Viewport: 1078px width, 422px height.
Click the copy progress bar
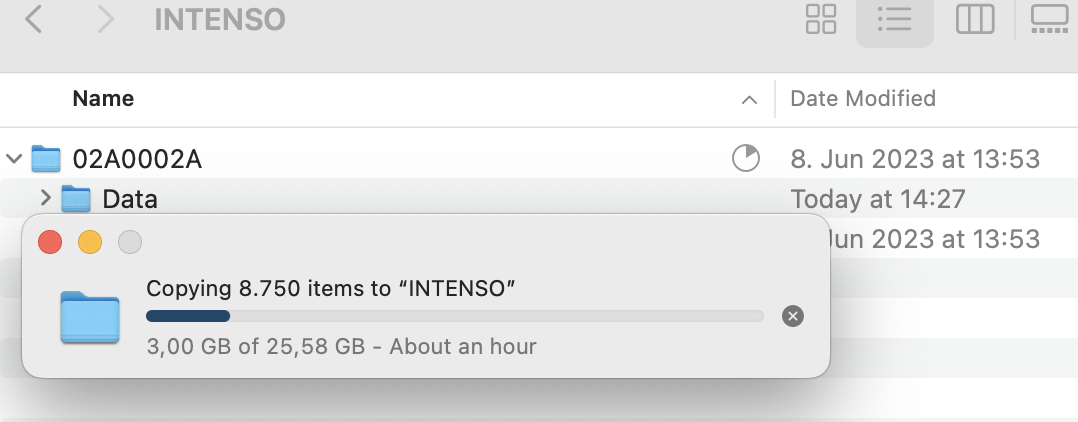coord(455,316)
